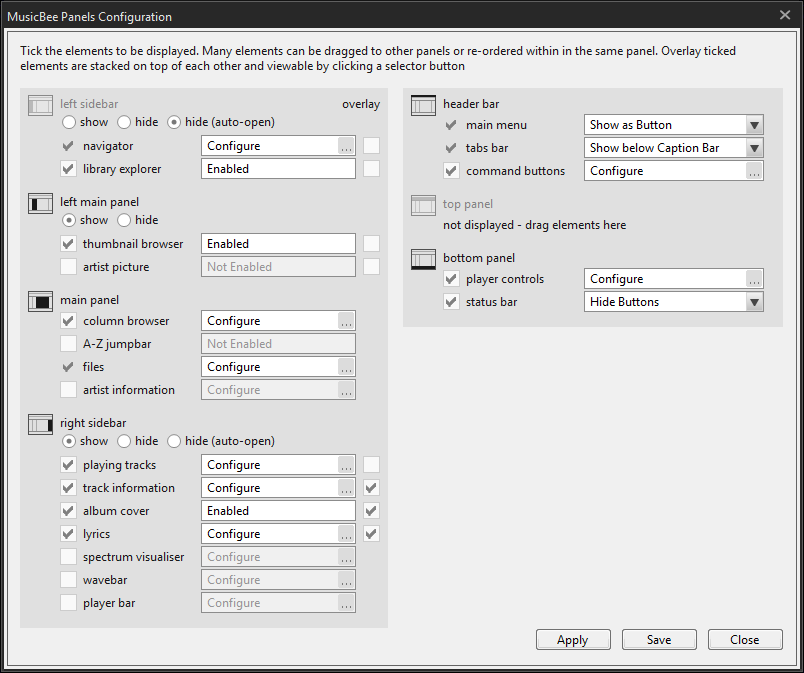Open playing tracks configure ellipsis button
The image size is (804, 673).
pyautogui.click(x=347, y=465)
